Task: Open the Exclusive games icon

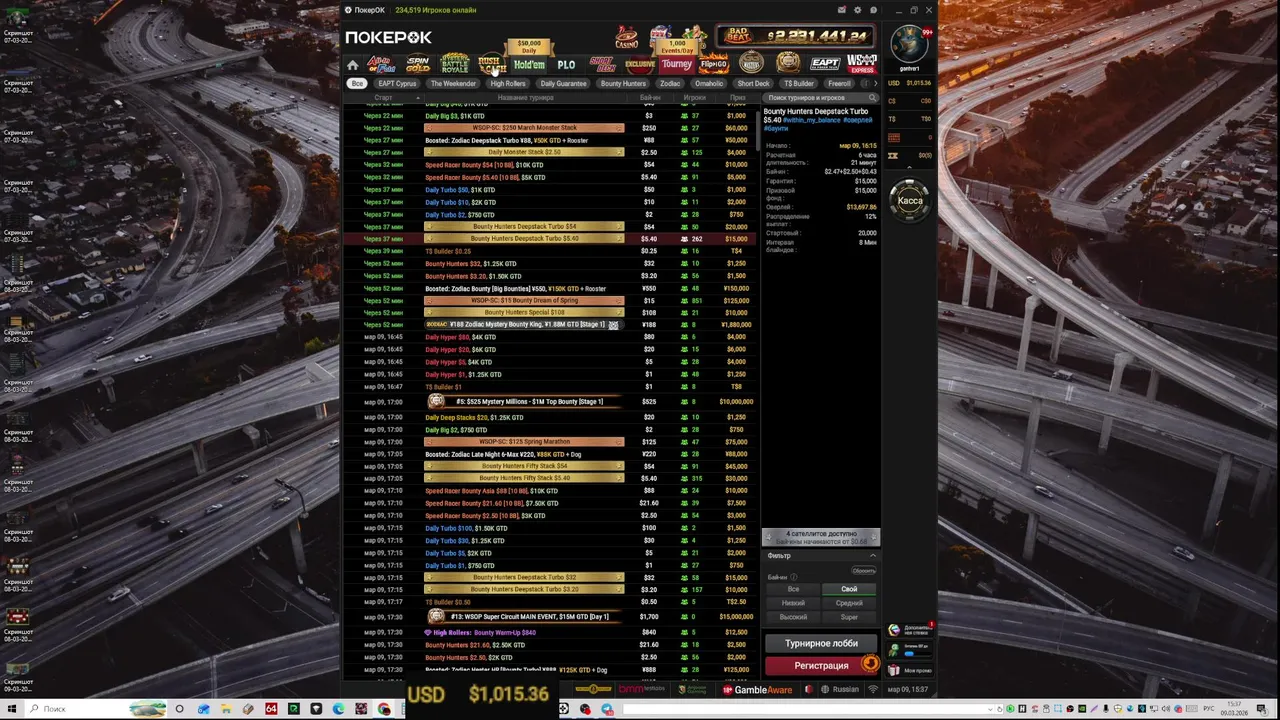Action: pyautogui.click(x=639, y=64)
